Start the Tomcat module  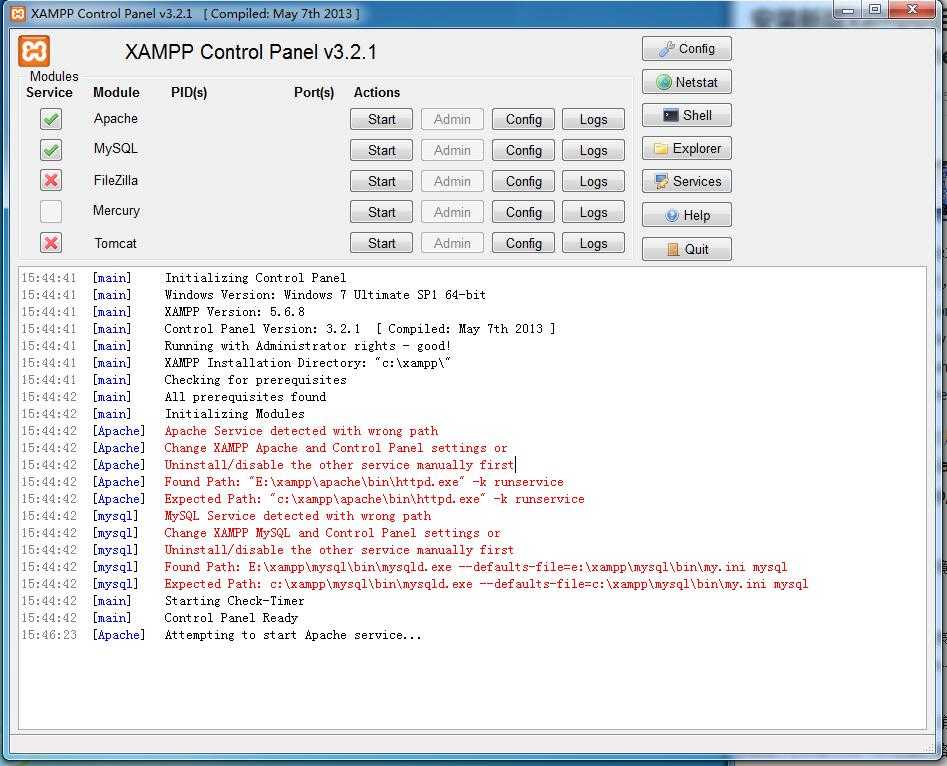click(x=381, y=243)
